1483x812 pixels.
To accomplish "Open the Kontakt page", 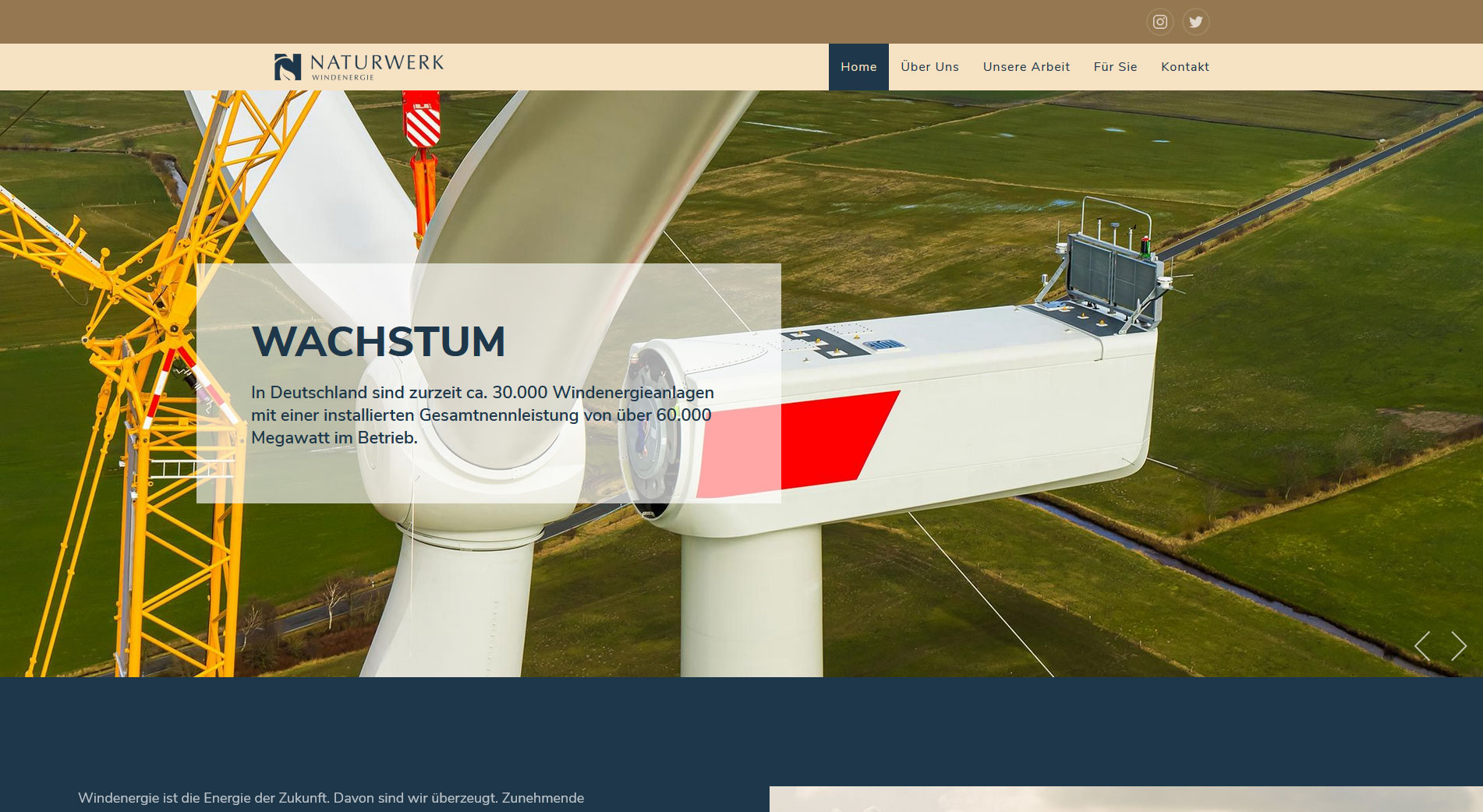I will (1185, 67).
